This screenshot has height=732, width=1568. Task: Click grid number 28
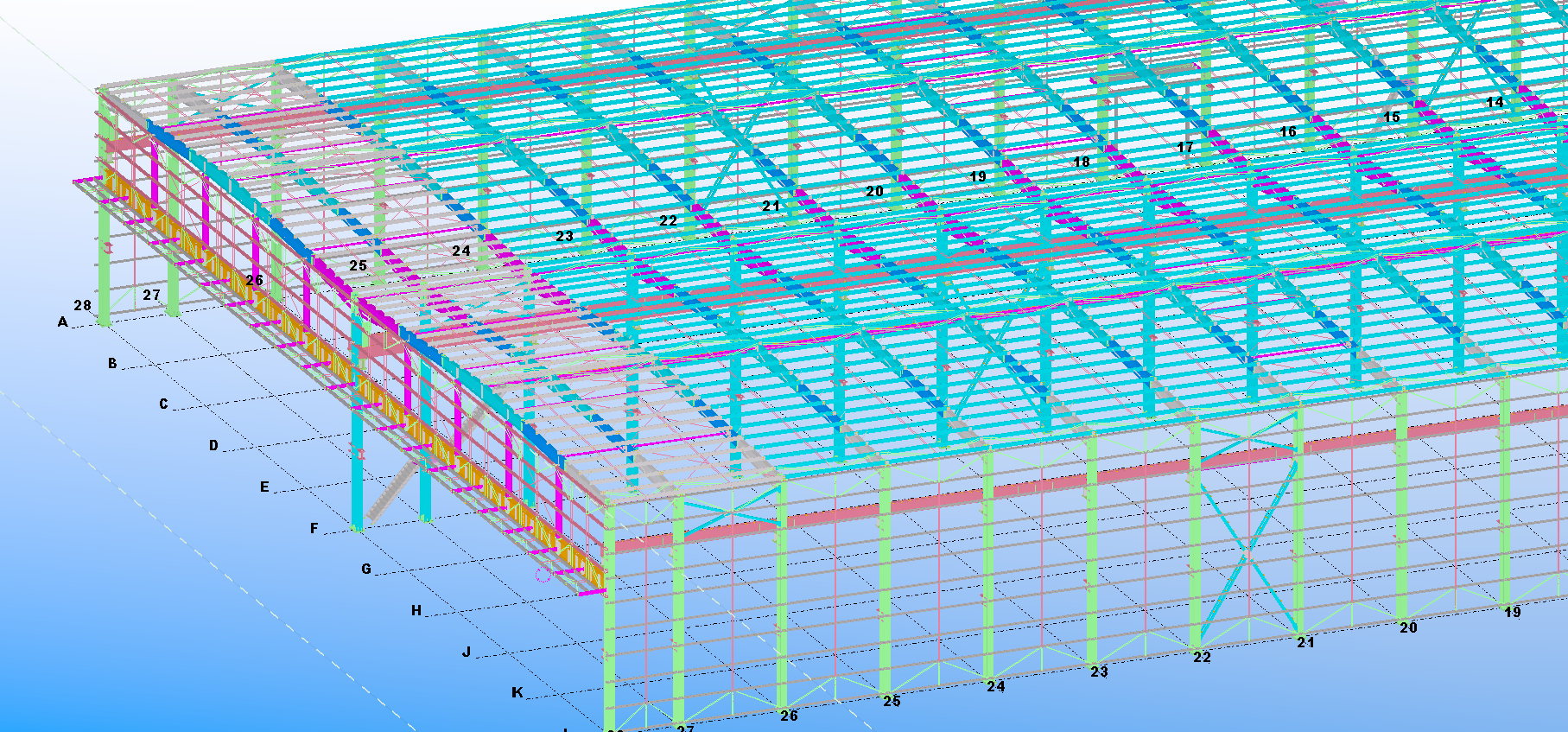pos(82,306)
